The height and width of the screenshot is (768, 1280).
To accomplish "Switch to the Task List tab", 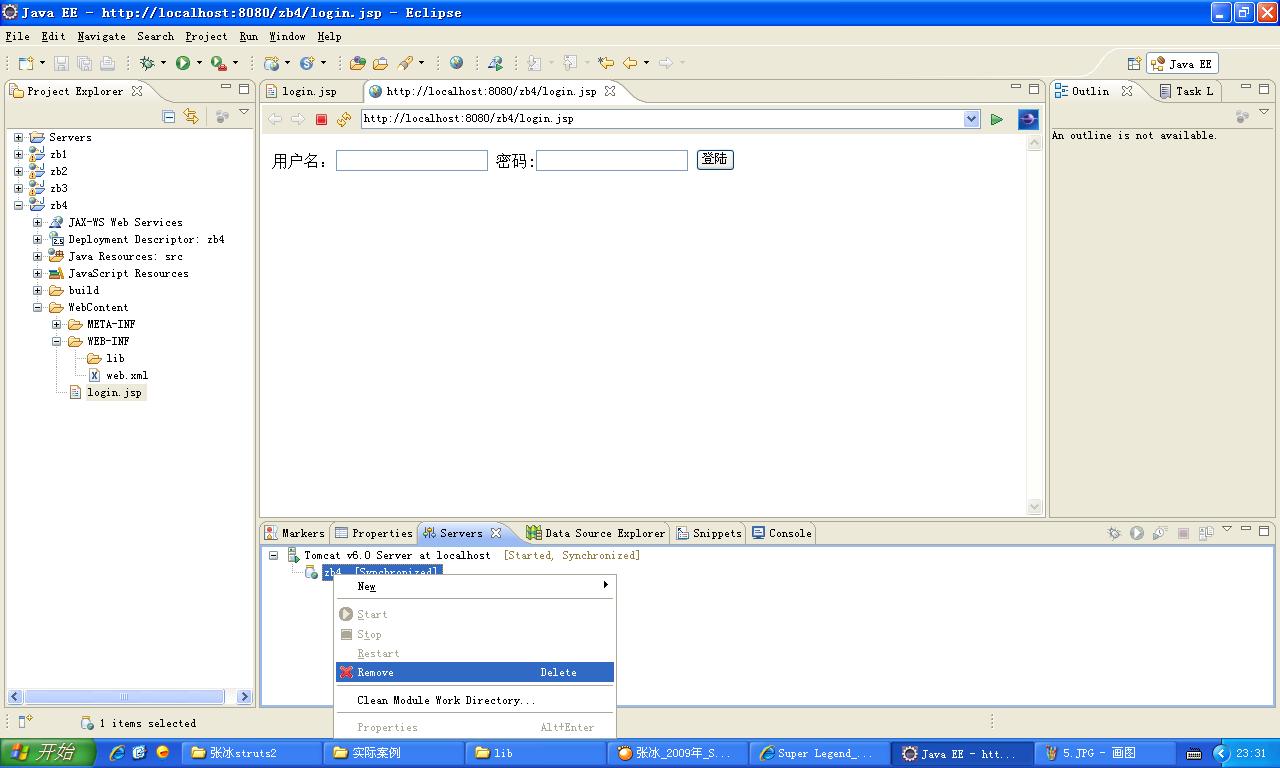I will [x=1186, y=91].
